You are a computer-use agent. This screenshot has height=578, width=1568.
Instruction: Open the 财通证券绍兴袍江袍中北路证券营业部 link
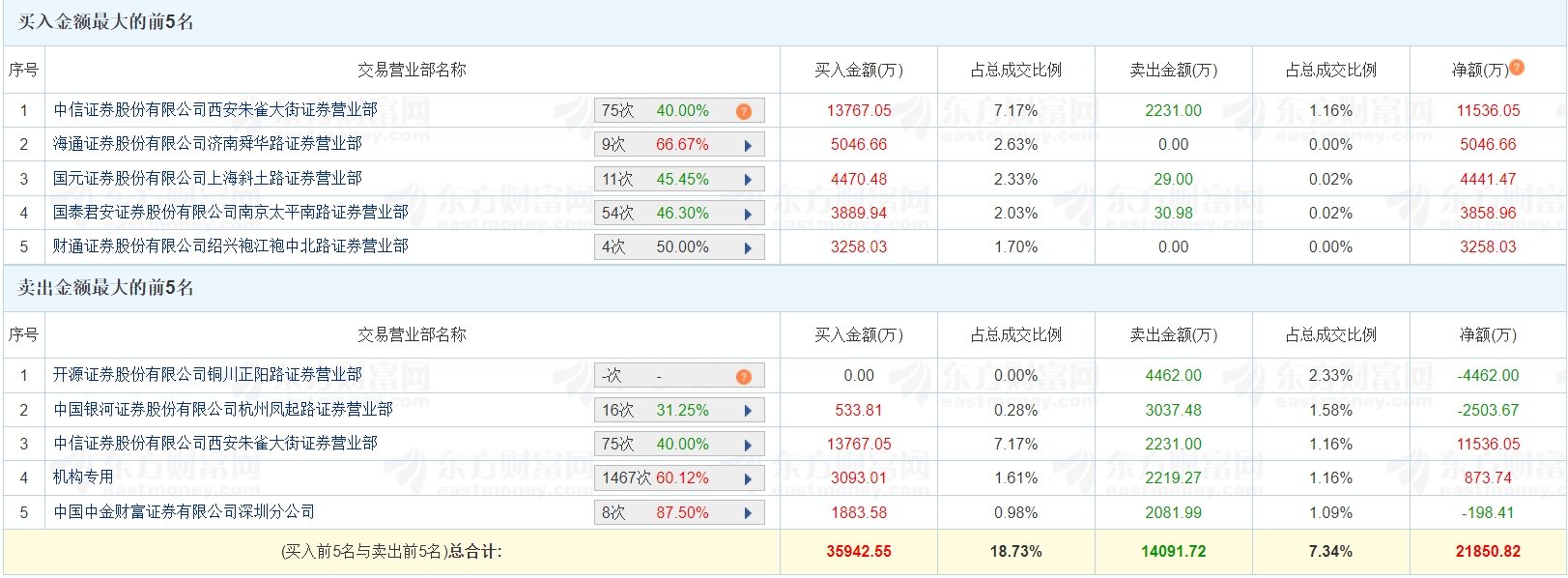click(x=231, y=246)
